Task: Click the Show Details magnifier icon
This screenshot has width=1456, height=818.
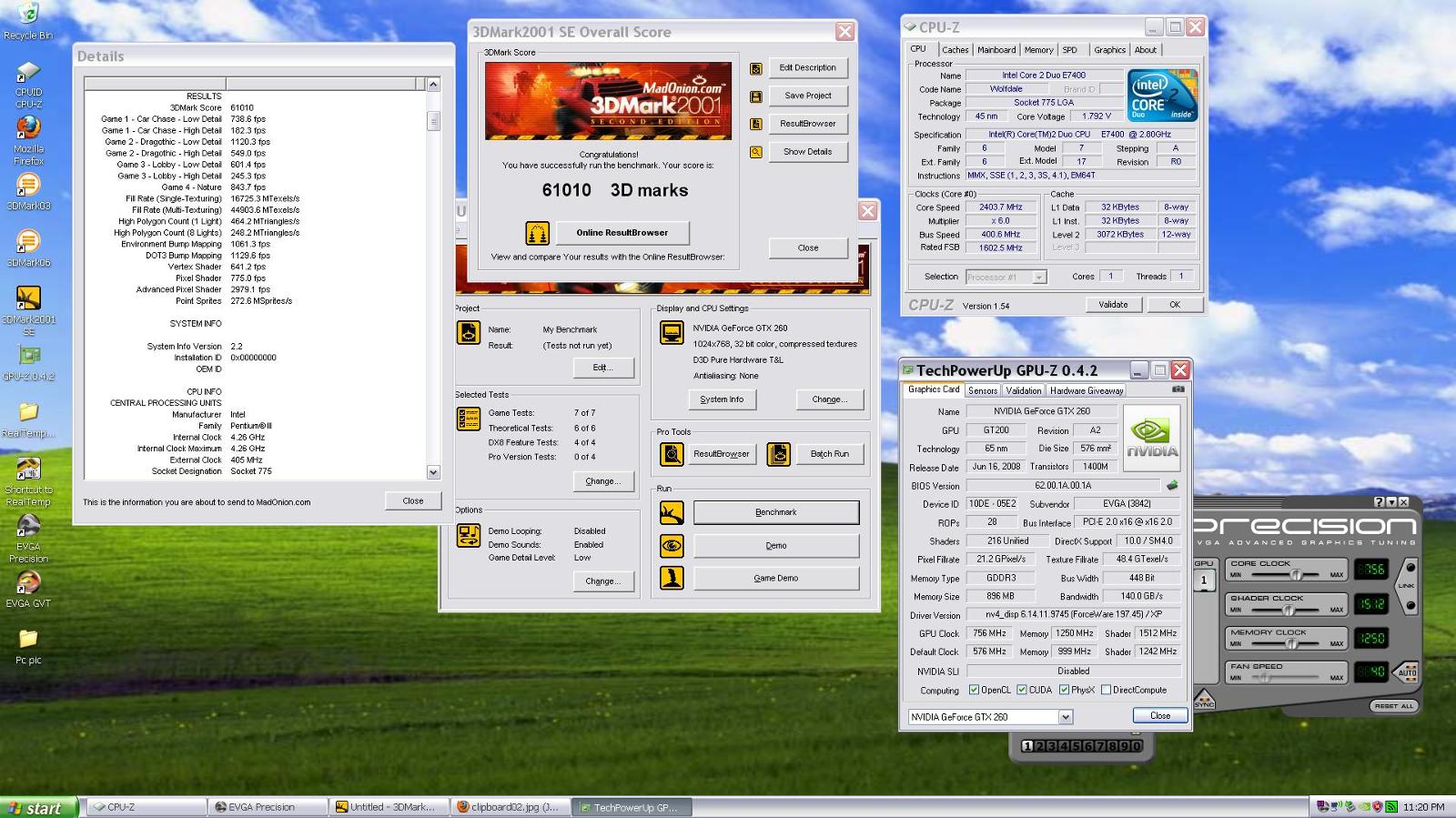Action: pos(756,152)
